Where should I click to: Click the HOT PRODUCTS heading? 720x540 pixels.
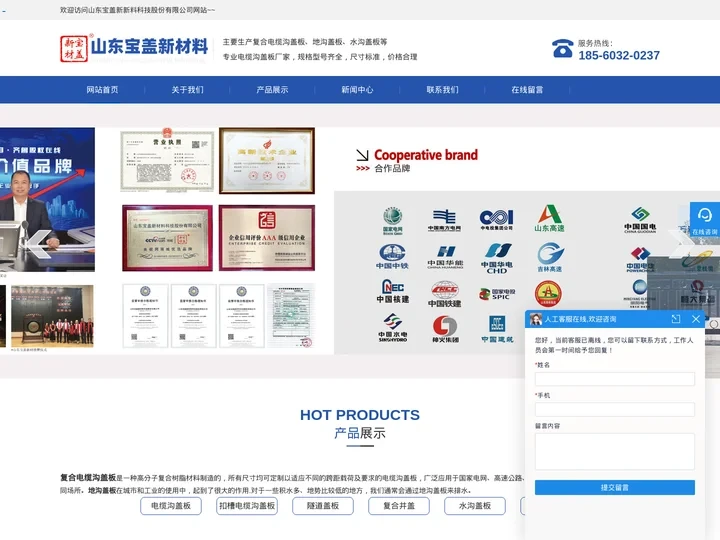pos(360,415)
